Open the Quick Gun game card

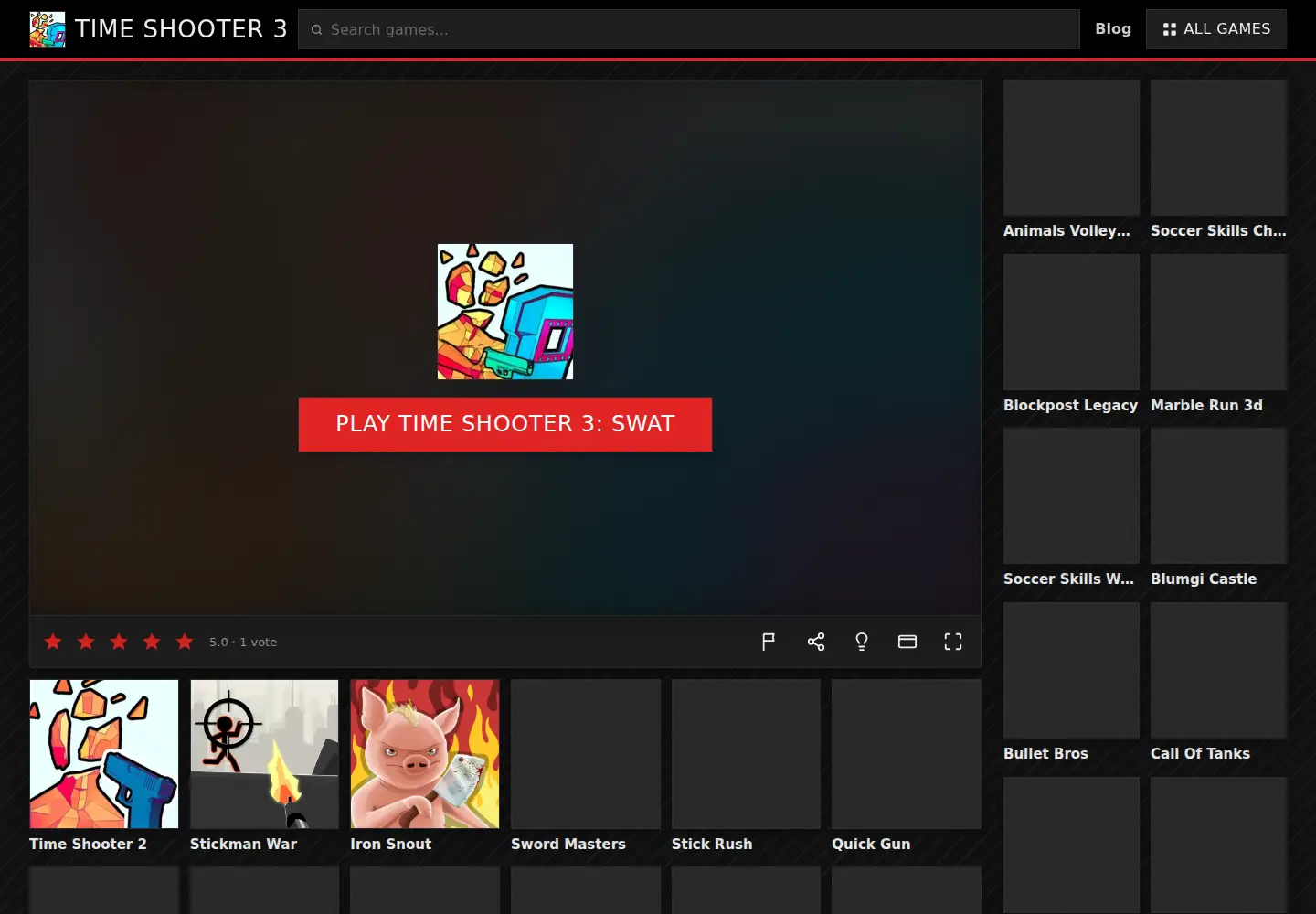tap(907, 766)
